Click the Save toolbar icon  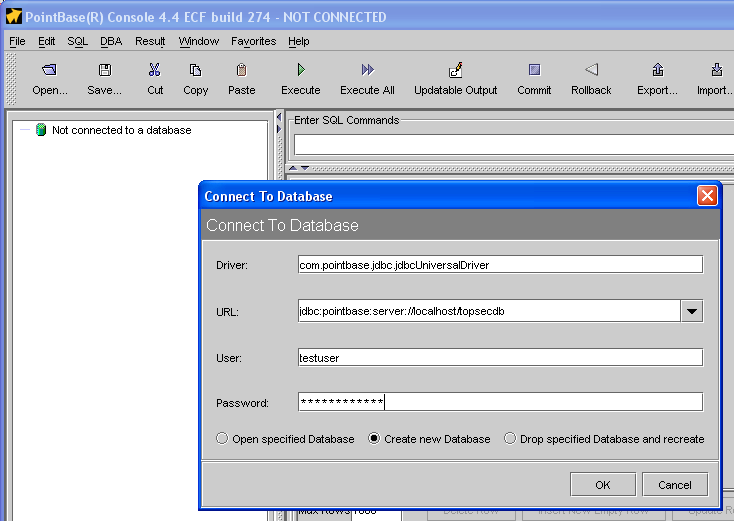(105, 70)
